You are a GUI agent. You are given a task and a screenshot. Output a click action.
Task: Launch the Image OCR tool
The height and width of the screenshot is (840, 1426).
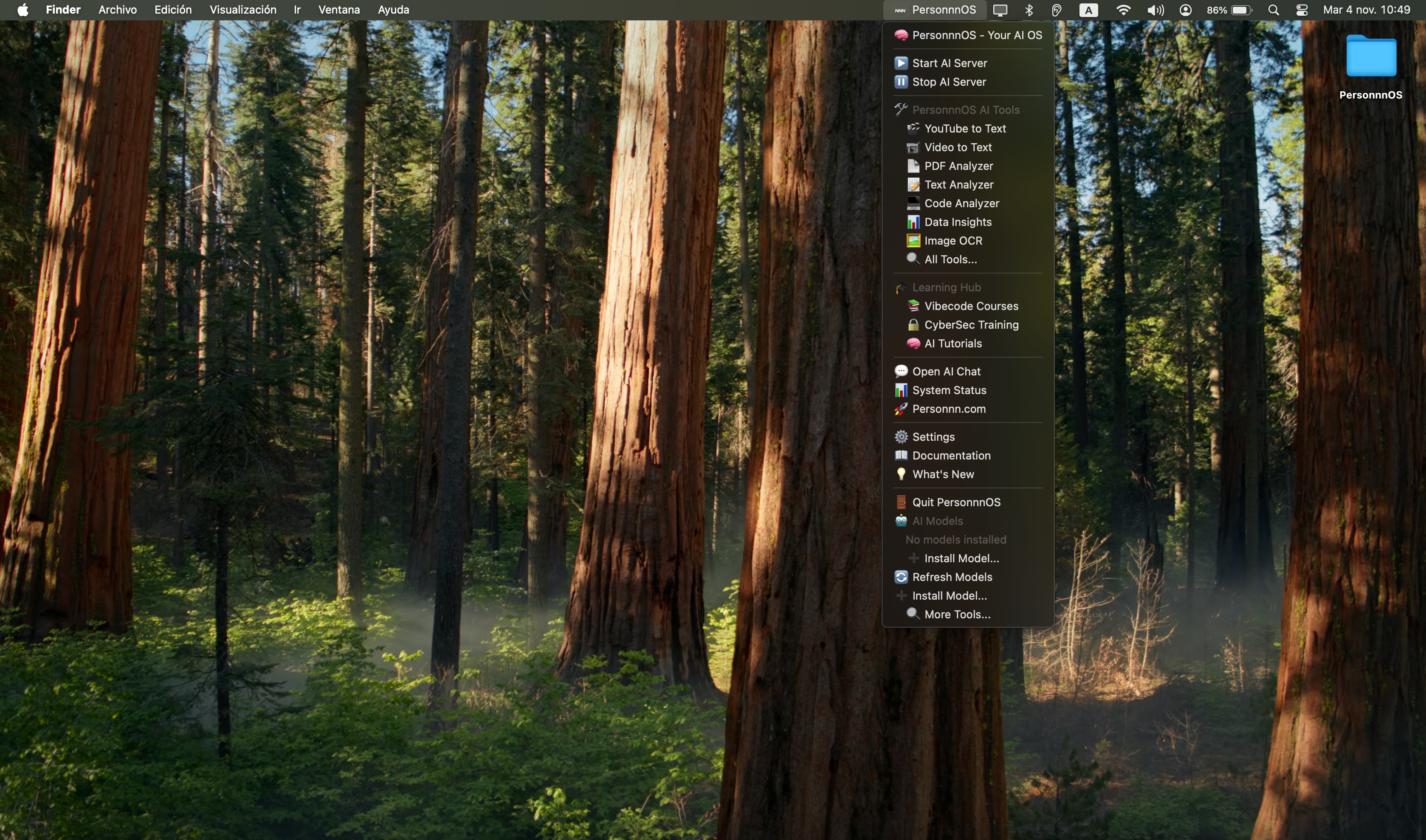click(953, 240)
